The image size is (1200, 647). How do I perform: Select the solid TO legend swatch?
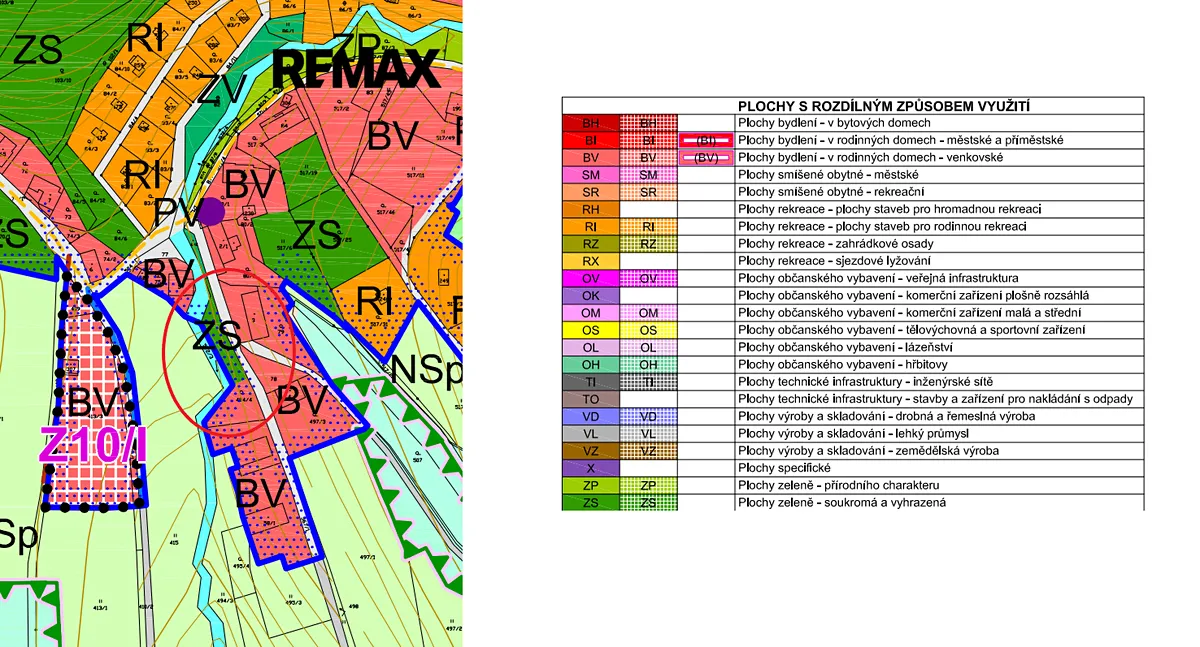(x=591, y=399)
